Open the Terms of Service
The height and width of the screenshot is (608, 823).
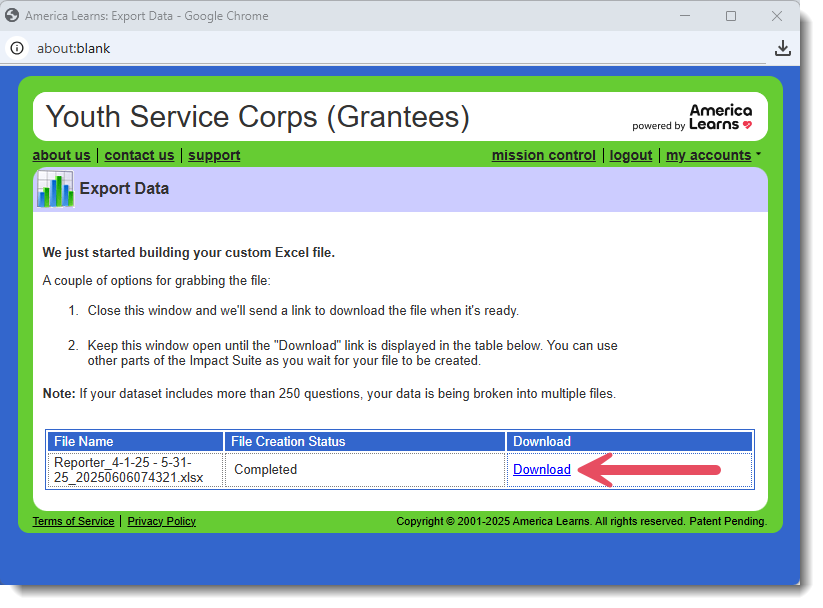pos(73,521)
